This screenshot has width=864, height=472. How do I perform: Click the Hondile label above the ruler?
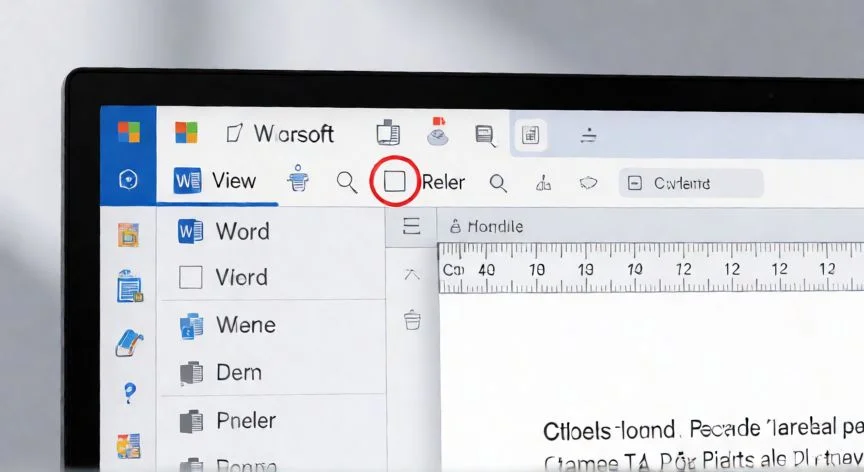495,226
